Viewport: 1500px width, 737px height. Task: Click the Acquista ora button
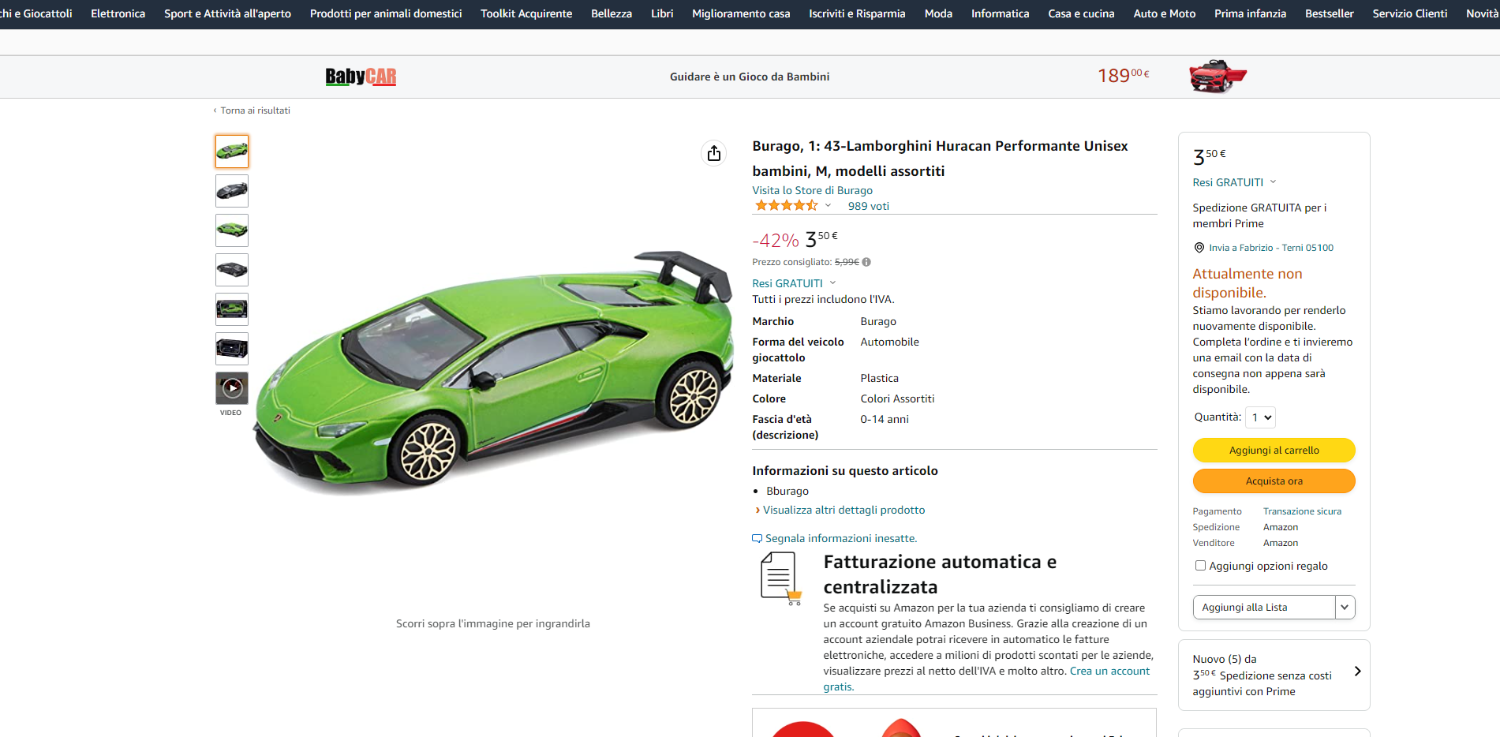coord(1274,481)
